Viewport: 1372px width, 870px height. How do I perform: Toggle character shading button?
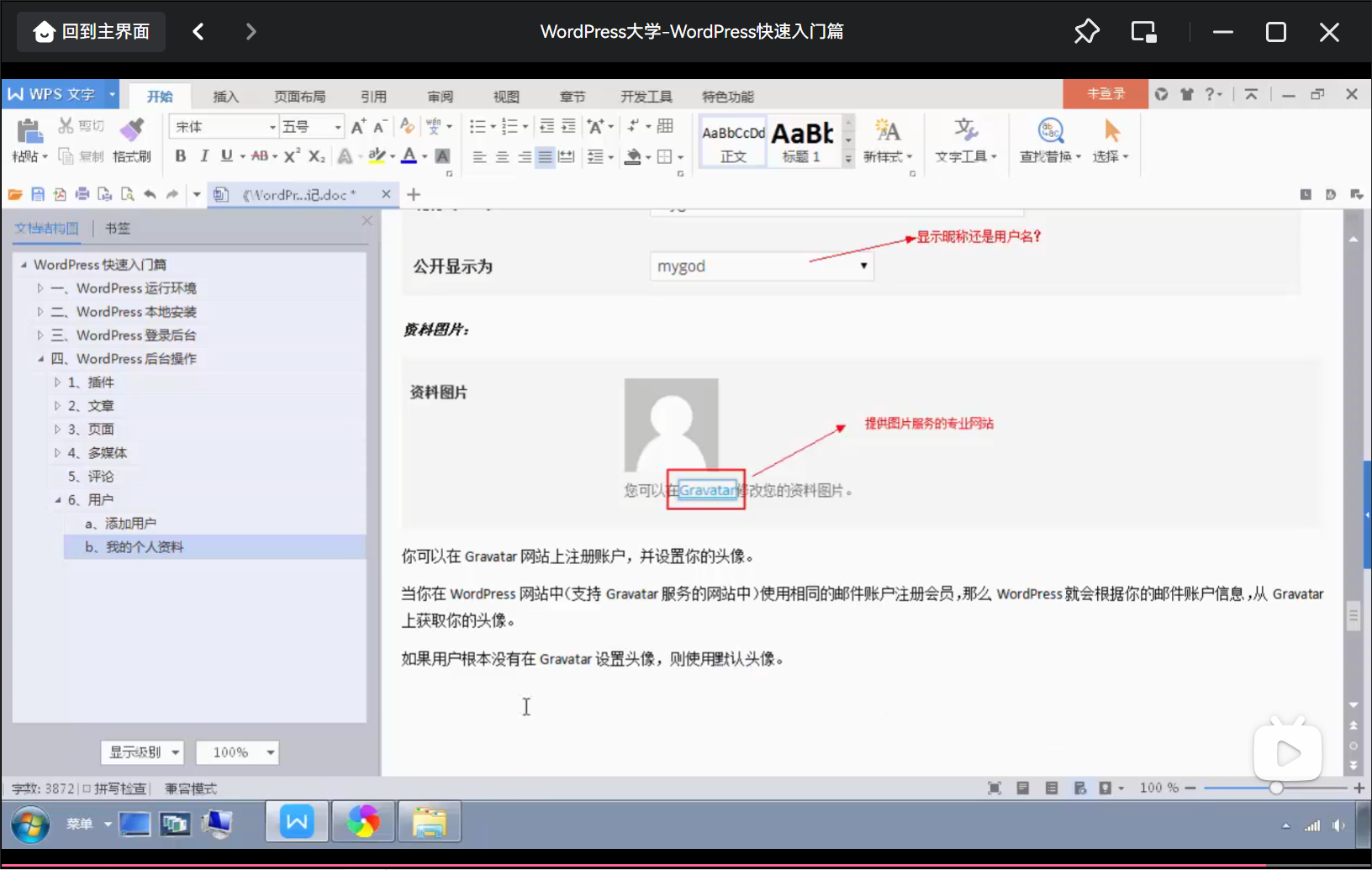click(x=443, y=156)
